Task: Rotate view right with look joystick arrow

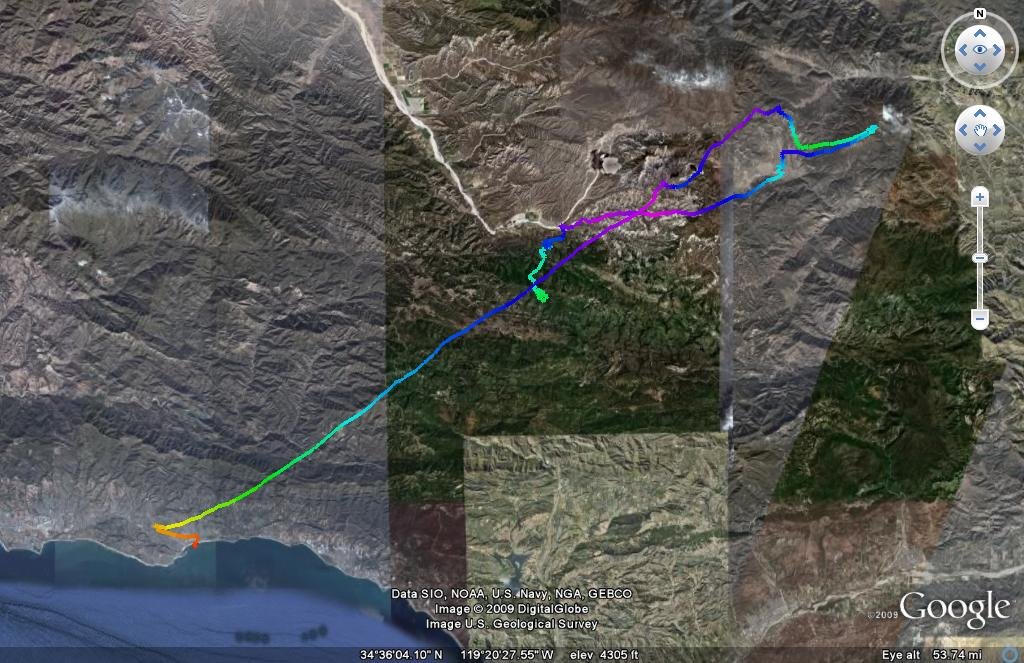Action: point(997,50)
